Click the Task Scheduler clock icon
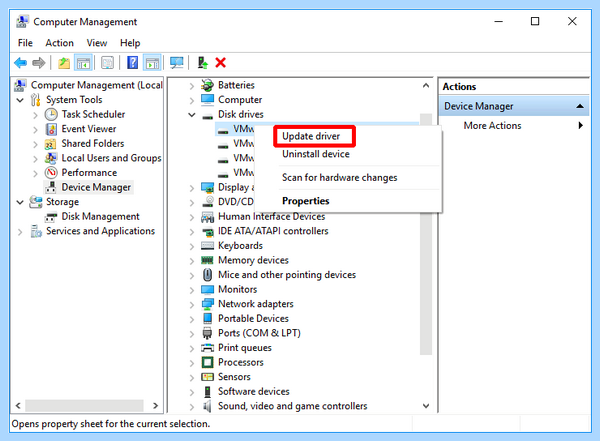The image size is (600, 441). tap(51, 114)
